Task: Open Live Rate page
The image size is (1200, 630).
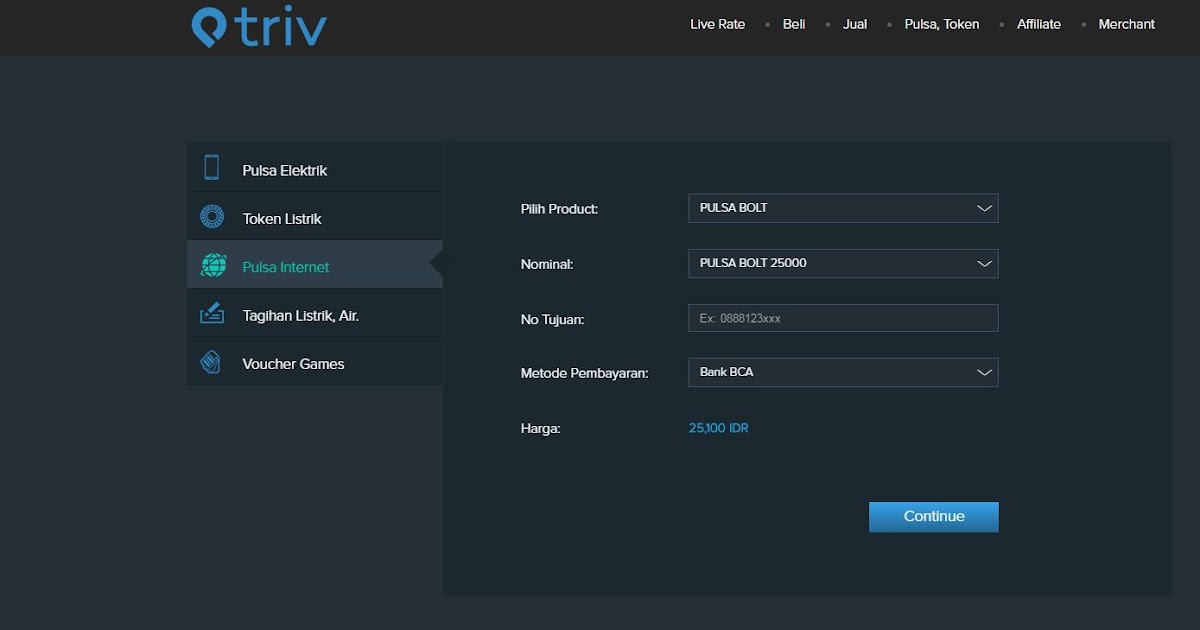Action: (x=717, y=24)
